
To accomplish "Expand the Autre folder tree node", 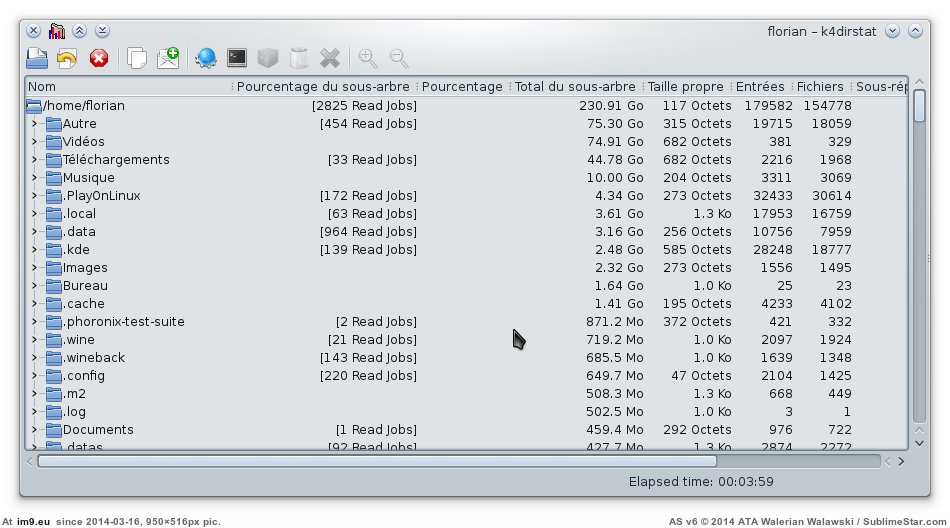I will [34, 124].
